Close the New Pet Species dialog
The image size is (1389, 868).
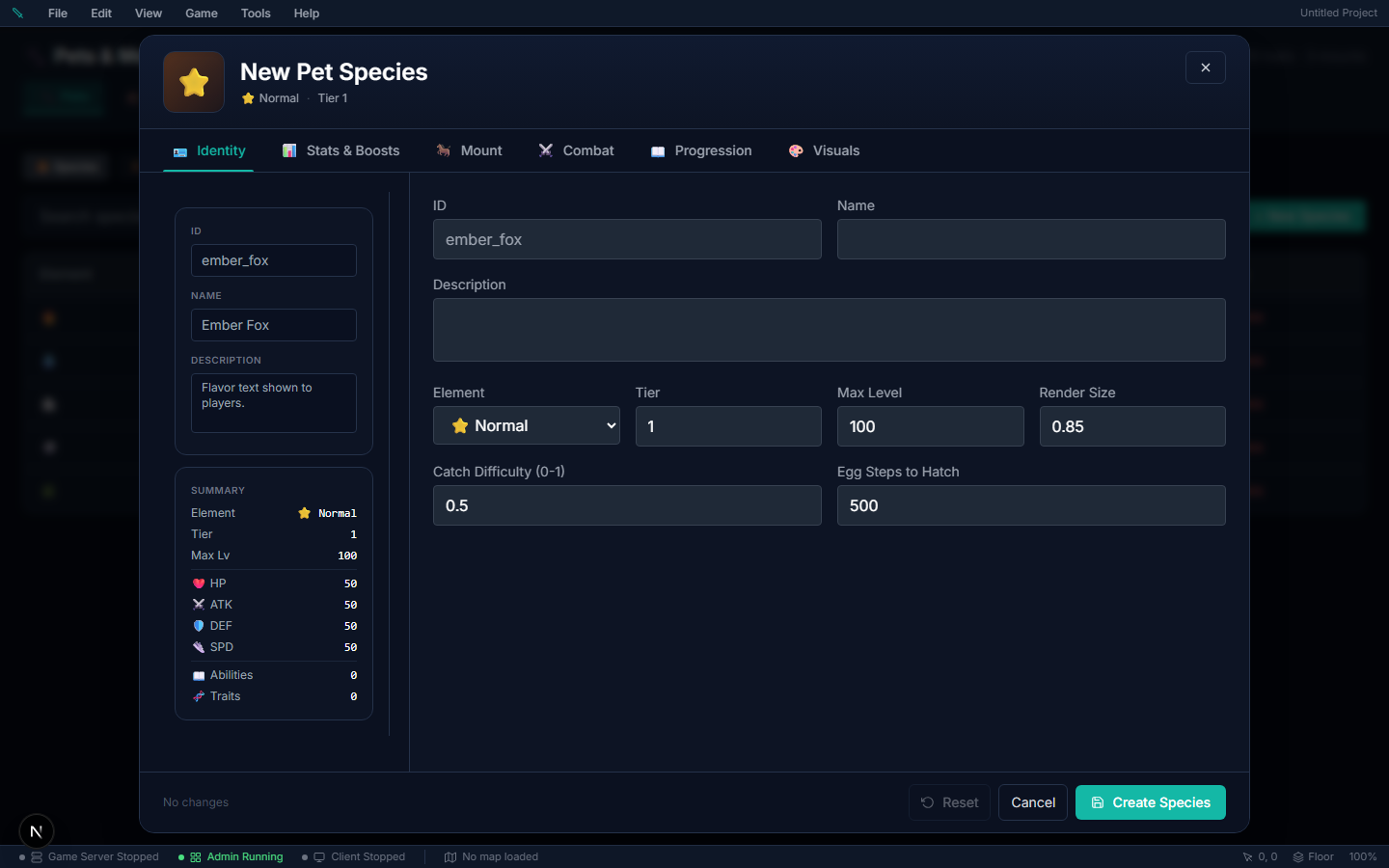(x=1206, y=68)
